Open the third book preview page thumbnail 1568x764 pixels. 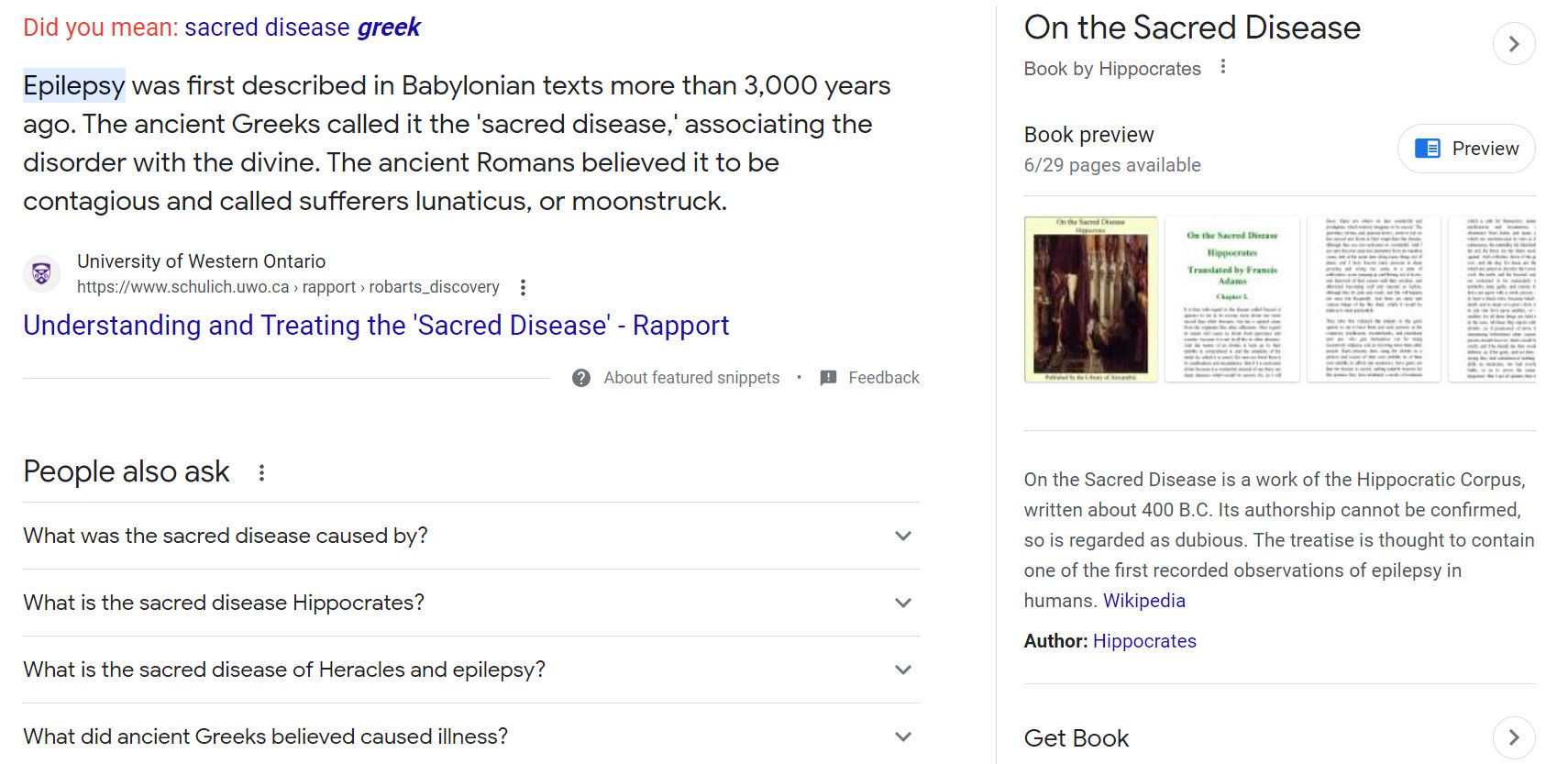coord(1373,299)
